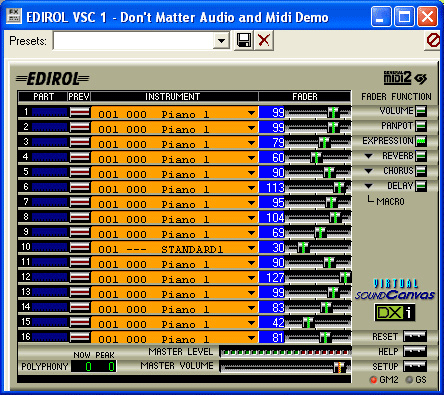Preview part 10 STANDARD1 drum sound
This screenshot has width=444, height=395.
(80, 247)
